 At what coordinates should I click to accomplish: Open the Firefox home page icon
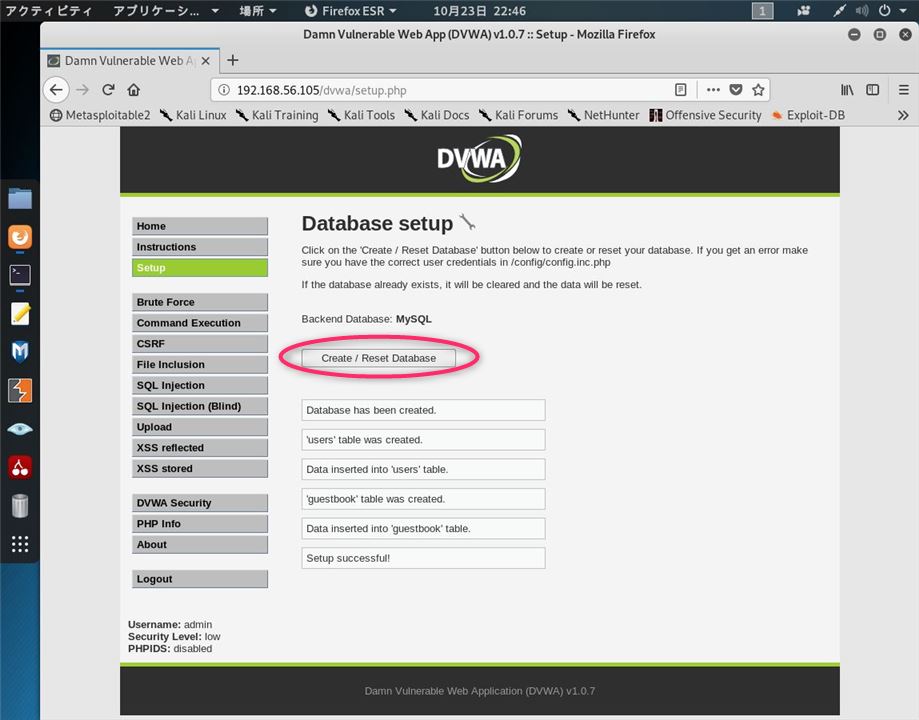(134, 90)
